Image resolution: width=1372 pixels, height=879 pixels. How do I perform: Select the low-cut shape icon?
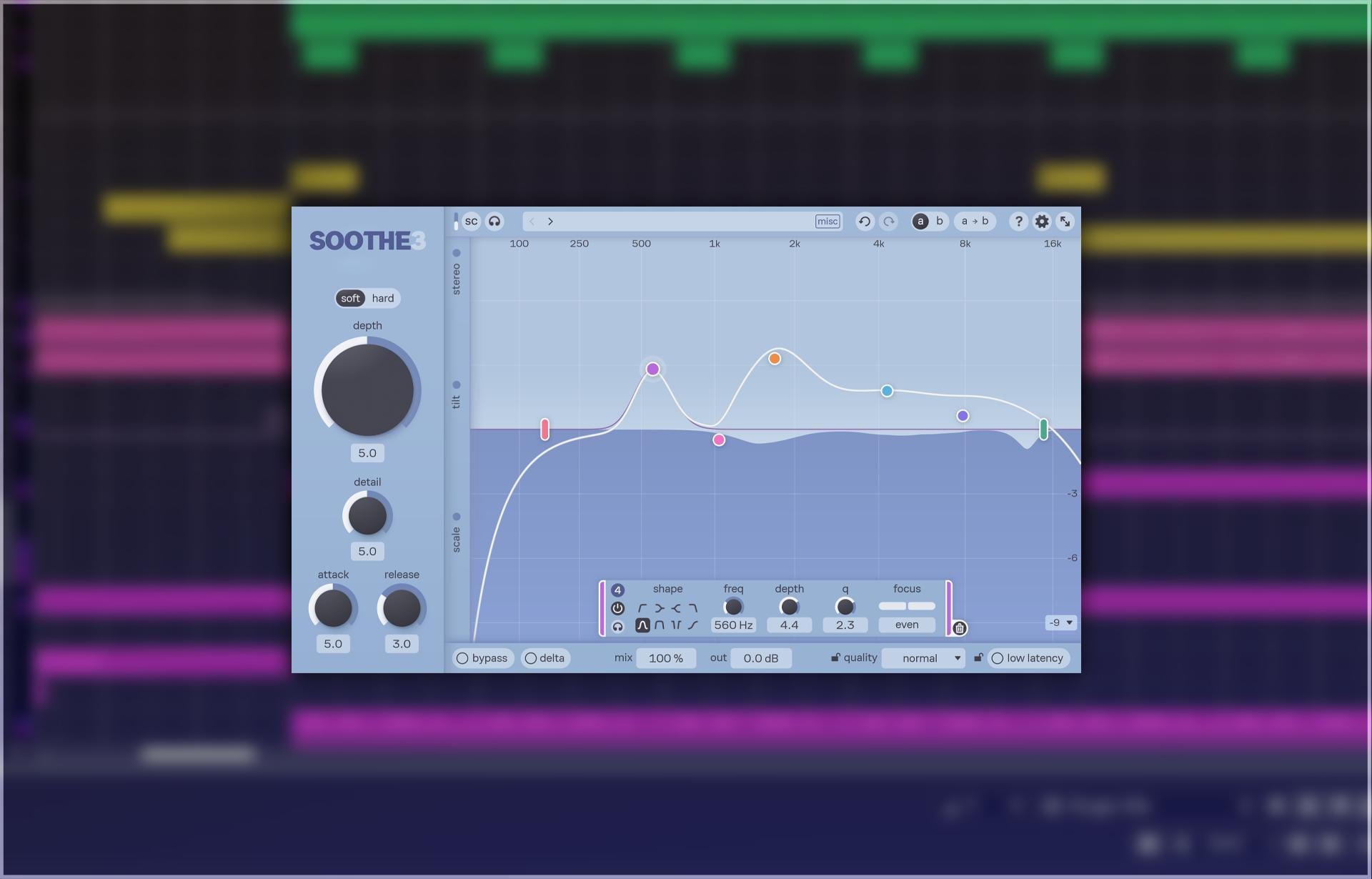(642, 608)
